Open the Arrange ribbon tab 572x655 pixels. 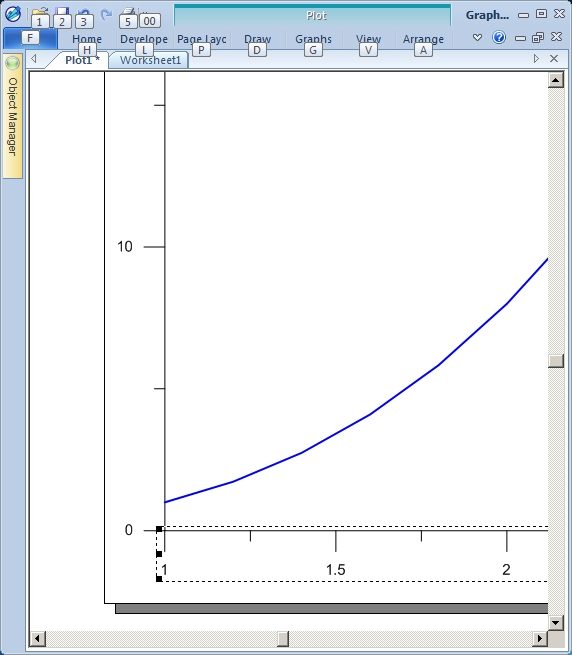(x=423, y=39)
